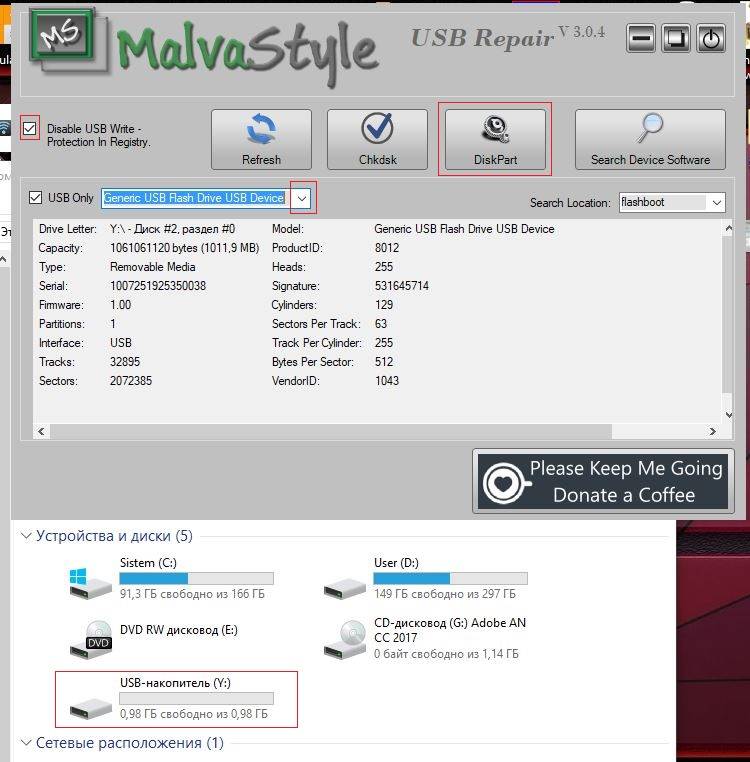Select the User (D:) drive icon
Screen dimensions: 750x762
click(345, 587)
